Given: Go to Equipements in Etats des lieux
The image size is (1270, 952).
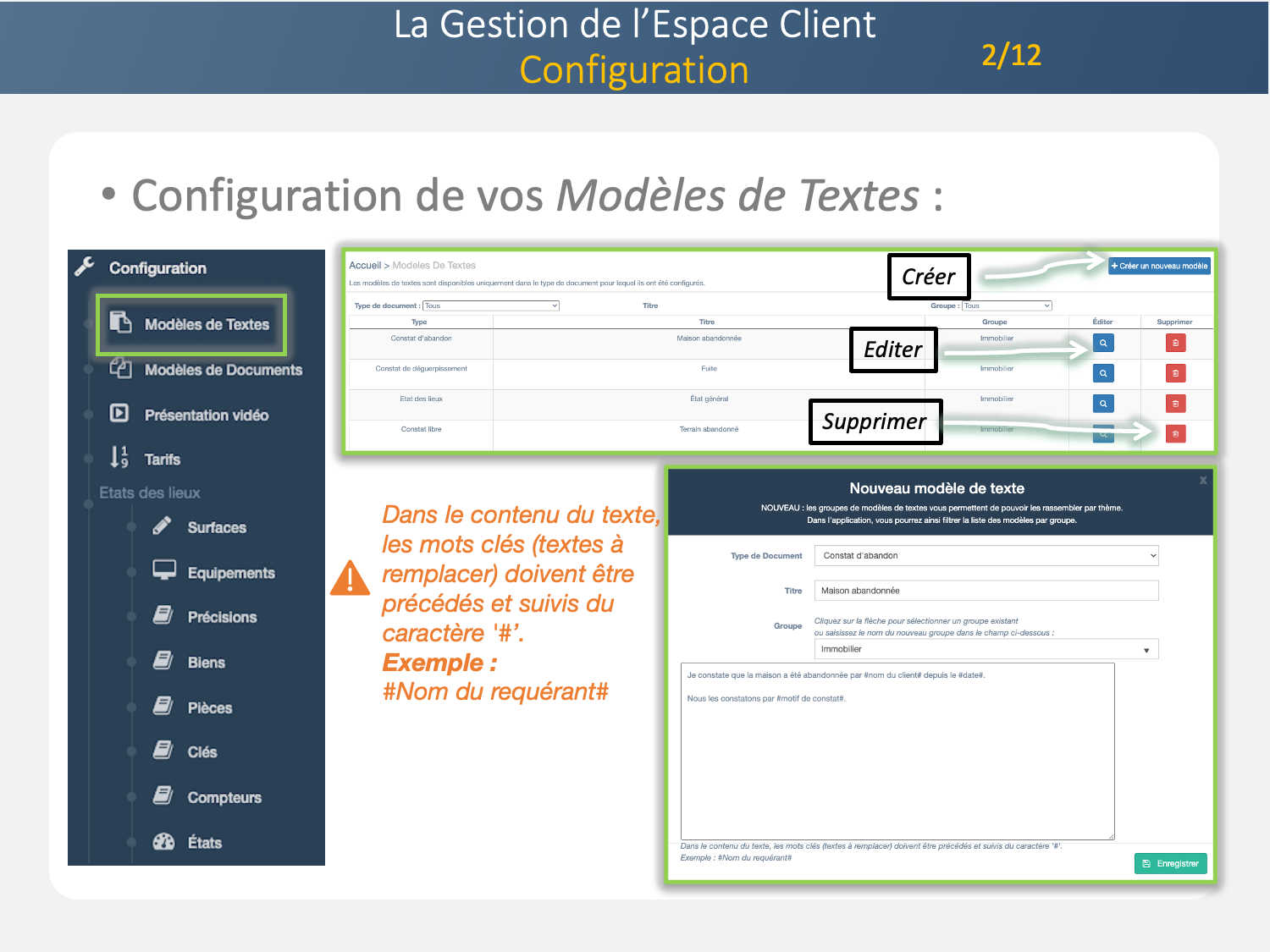Looking at the screenshot, I should point(230,573).
